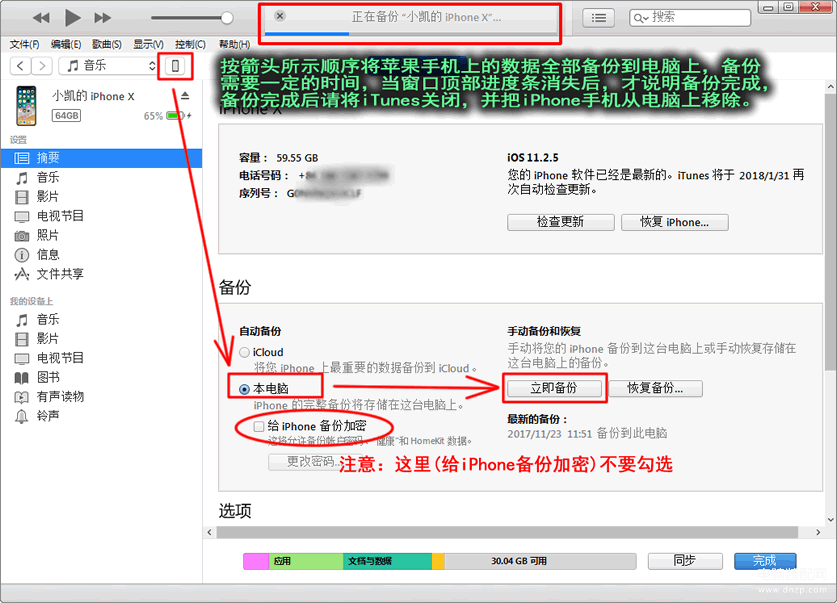This screenshot has height=603, width=837.
Task: Click the 检查更新 button
Action: pos(560,222)
